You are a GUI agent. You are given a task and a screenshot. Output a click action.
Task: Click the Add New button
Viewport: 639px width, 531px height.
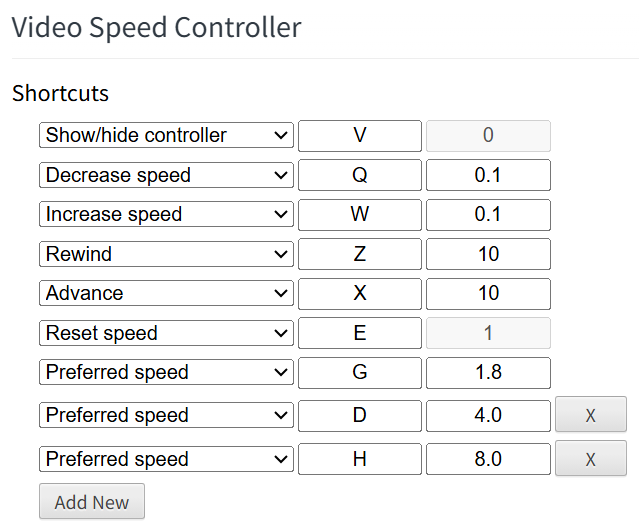tap(92, 502)
